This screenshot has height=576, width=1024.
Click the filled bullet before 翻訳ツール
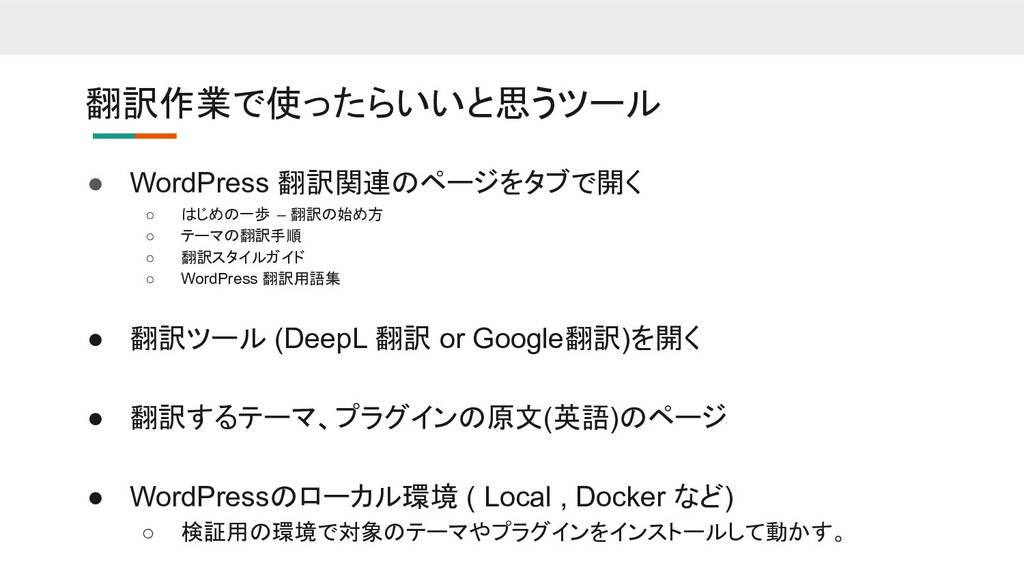pos(95,340)
